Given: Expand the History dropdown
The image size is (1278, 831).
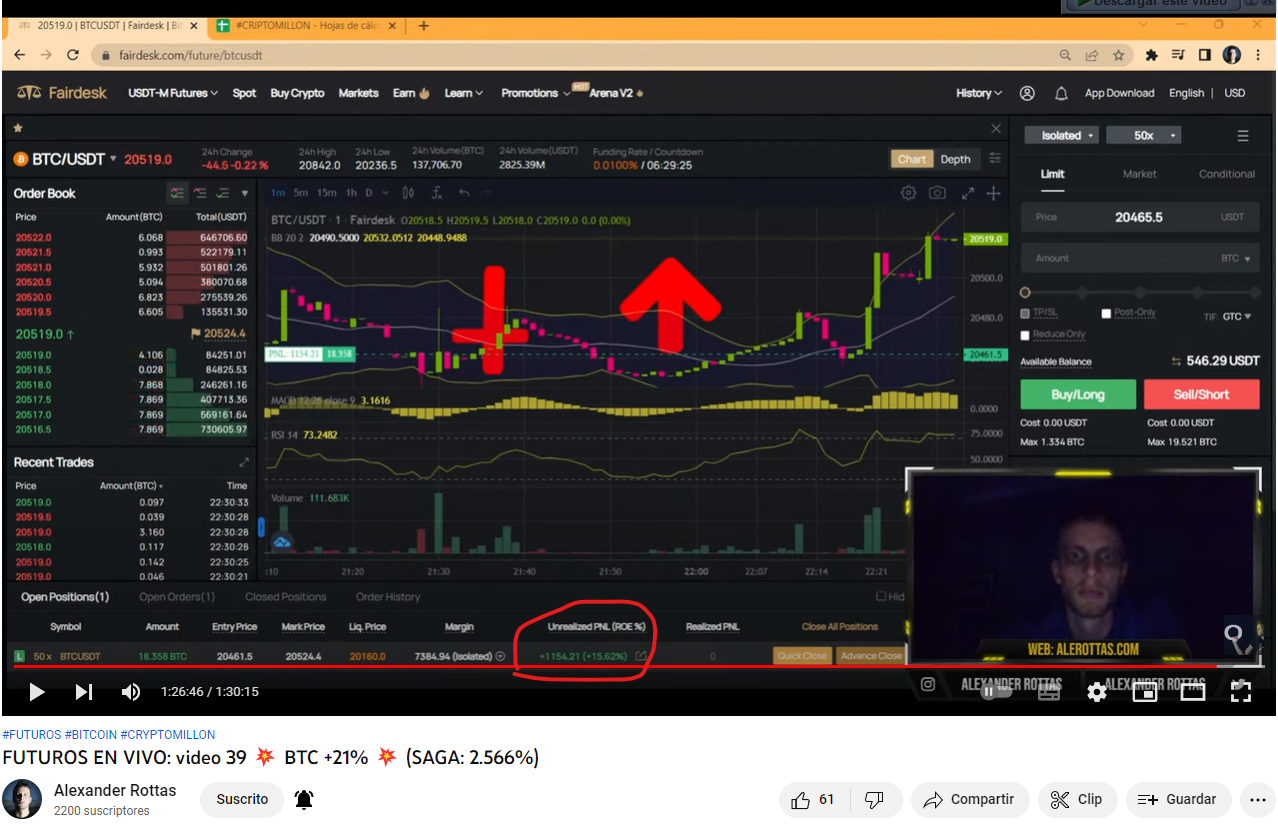Looking at the screenshot, I should coord(979,93).
